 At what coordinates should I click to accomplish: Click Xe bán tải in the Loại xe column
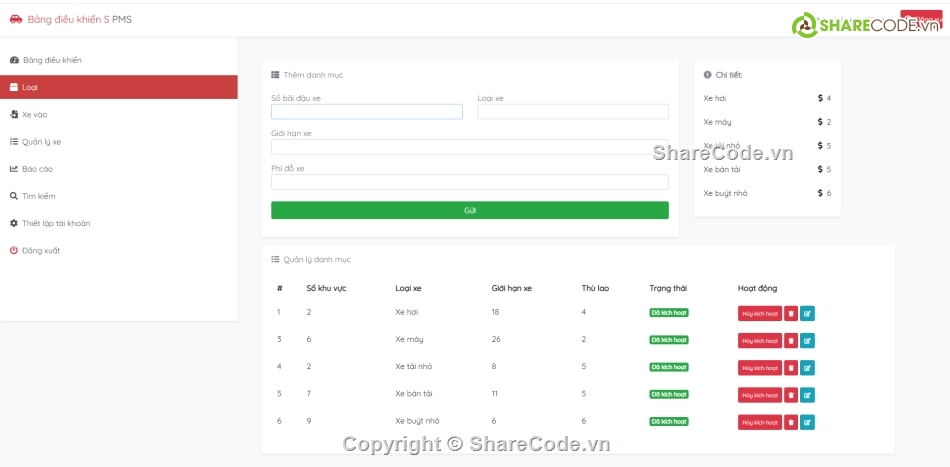(414, 394)
